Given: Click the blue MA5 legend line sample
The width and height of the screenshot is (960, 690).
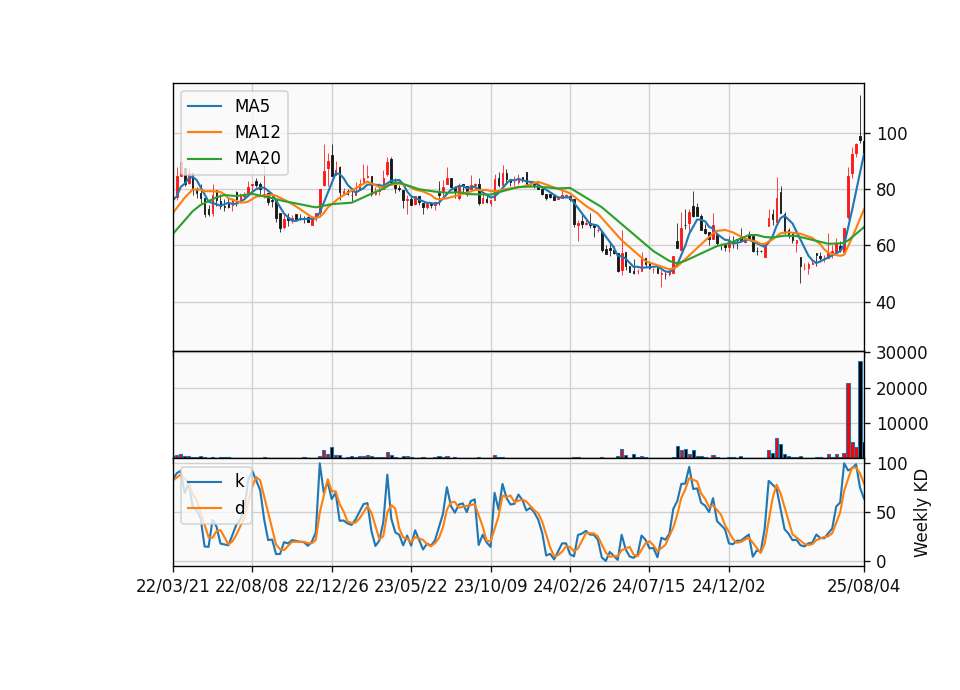Looking at the screenshot, I should click(x=204, y=107).
